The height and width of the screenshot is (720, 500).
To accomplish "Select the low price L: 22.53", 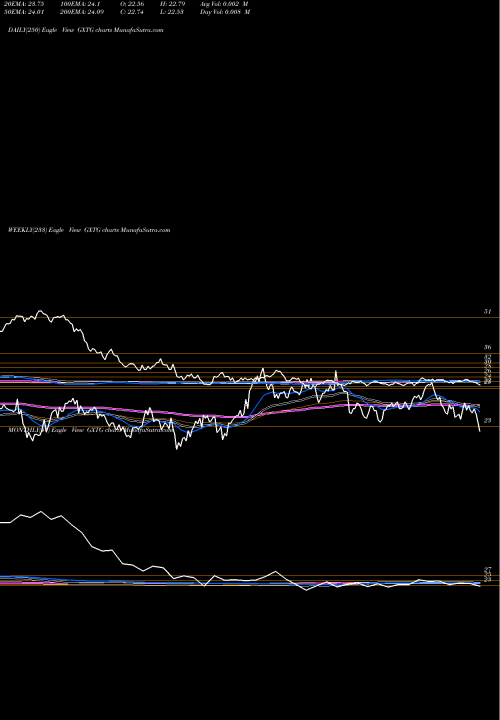I will [172, 12].
